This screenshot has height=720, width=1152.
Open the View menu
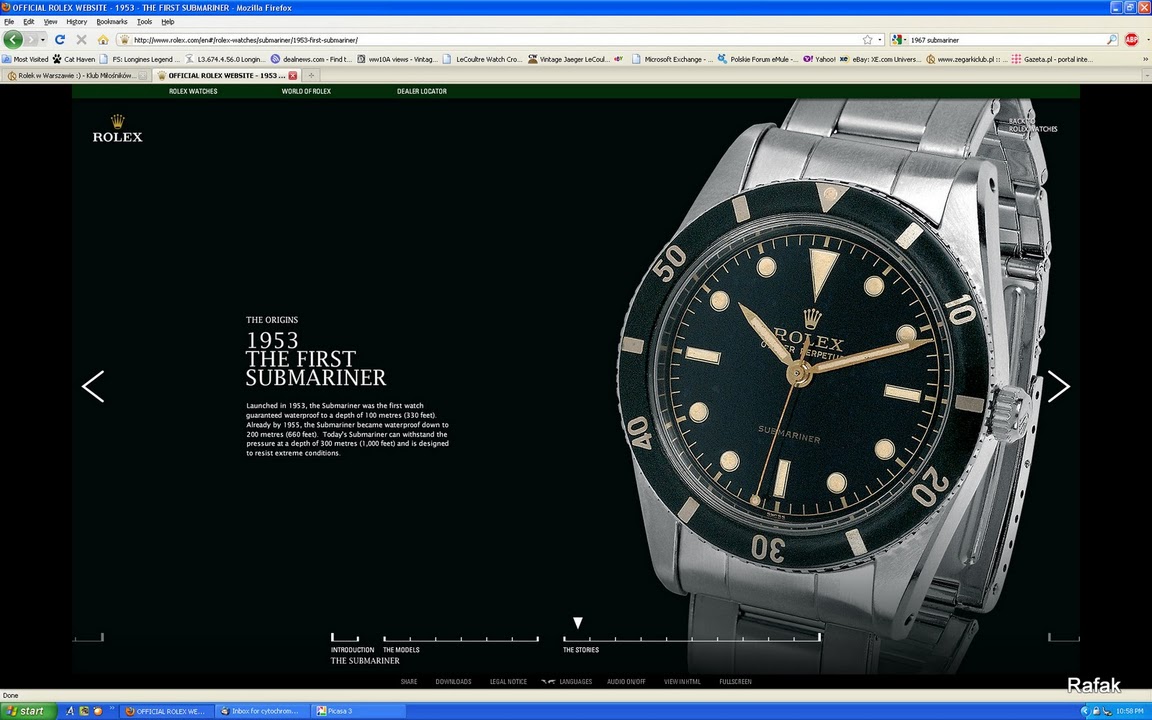click(50, 22)
